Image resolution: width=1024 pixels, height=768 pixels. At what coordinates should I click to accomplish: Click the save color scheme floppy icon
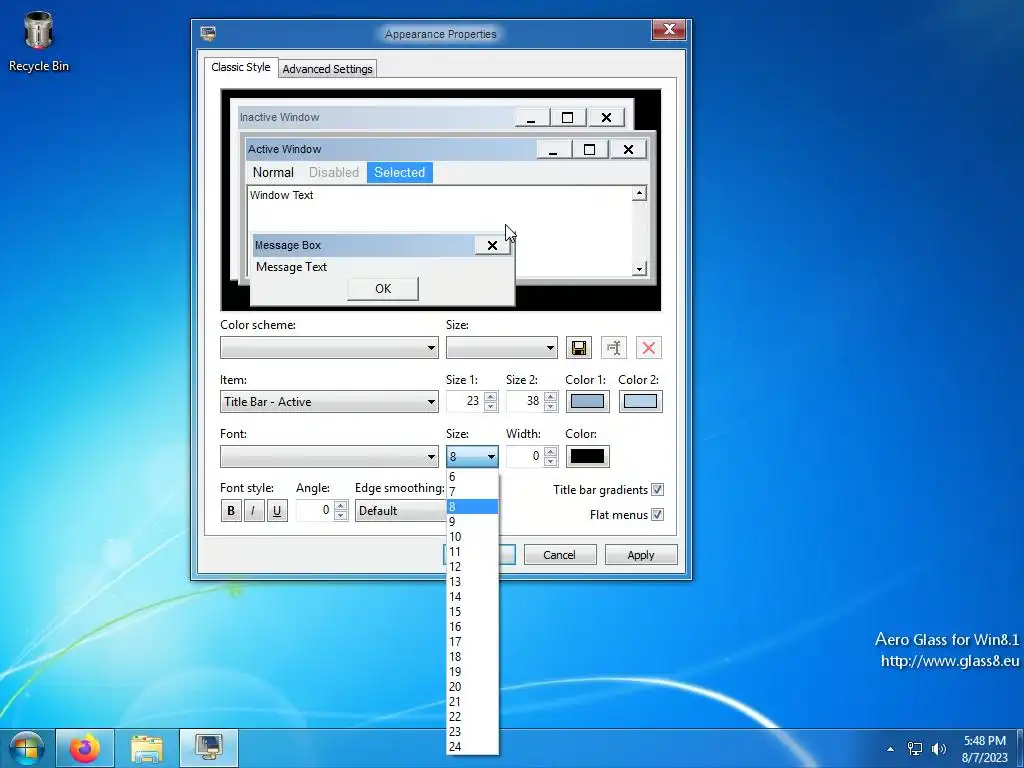tap(579, 347)
